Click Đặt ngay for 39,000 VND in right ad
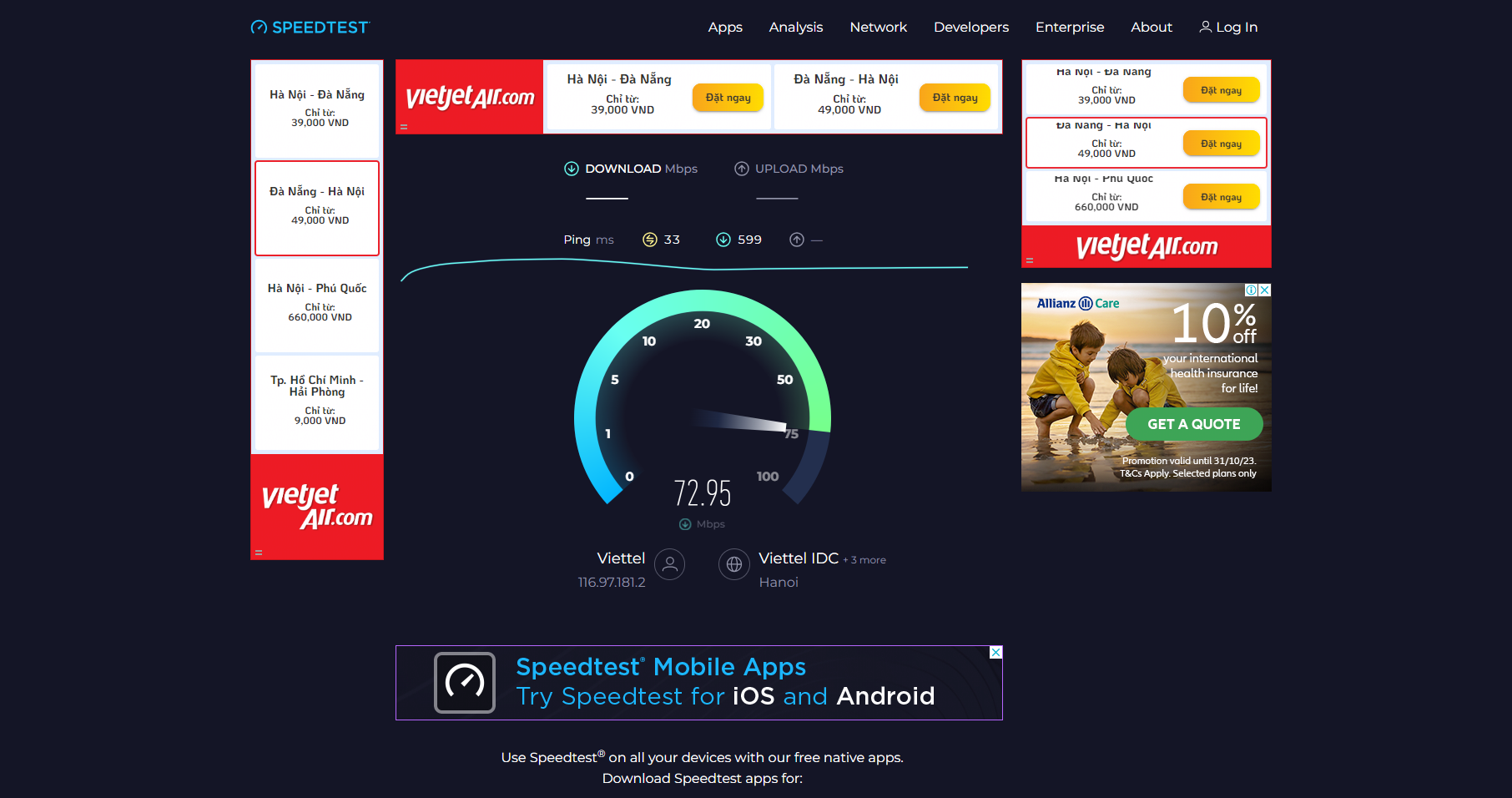 click(1221, 90)
